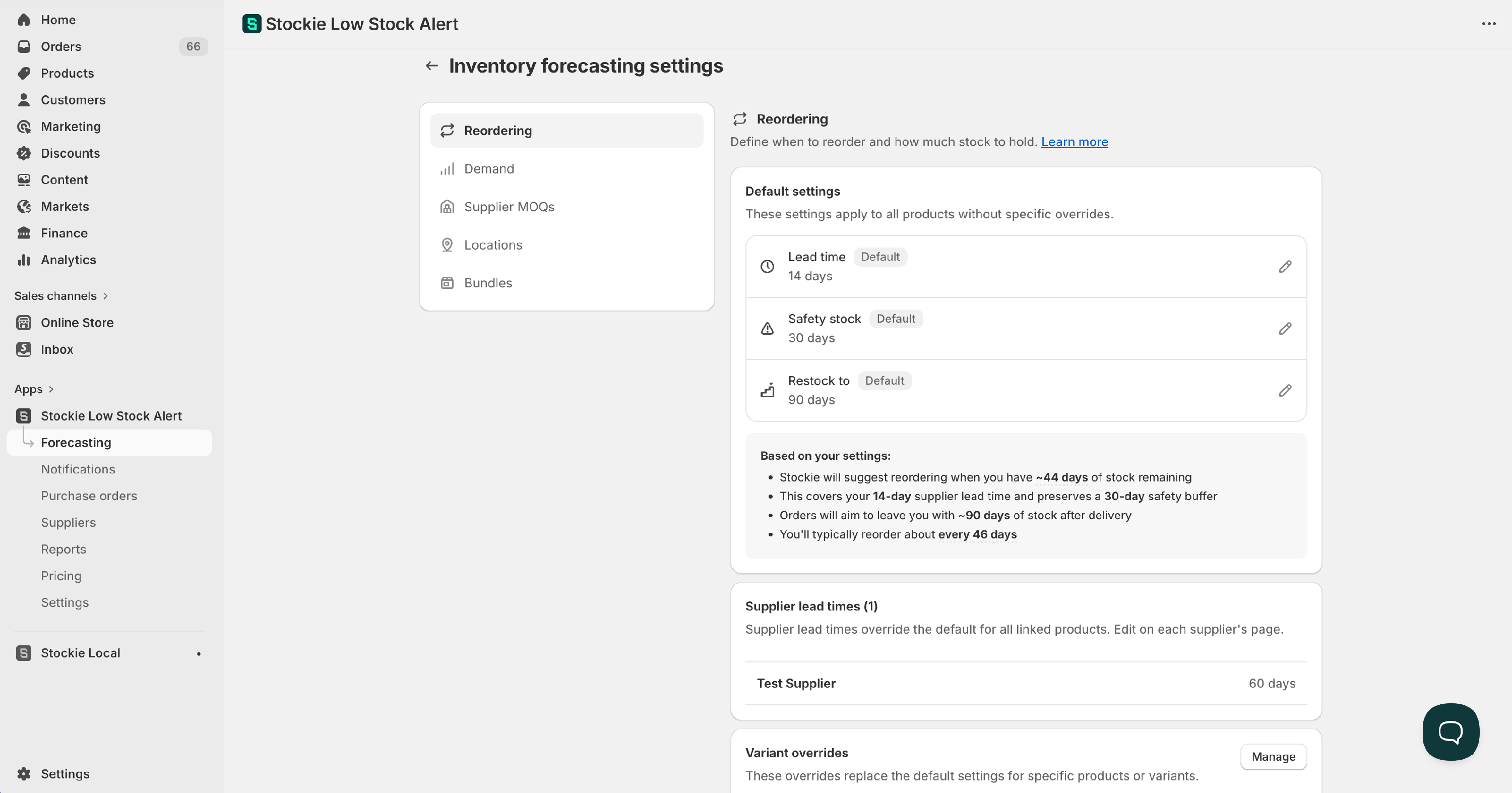Click the Manage variant overrides button
Image resolution: width=1512 pixels, height=793 pixels.
pyautogui.click(x=1273, y=757)
